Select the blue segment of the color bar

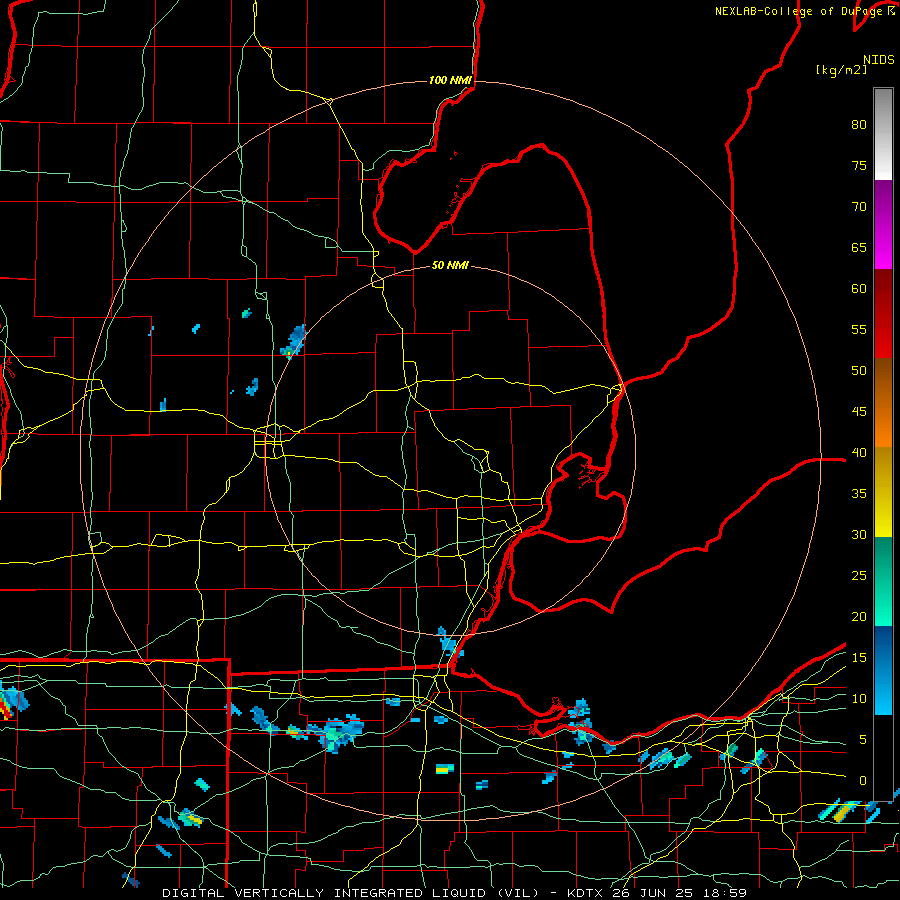[883, 670]
